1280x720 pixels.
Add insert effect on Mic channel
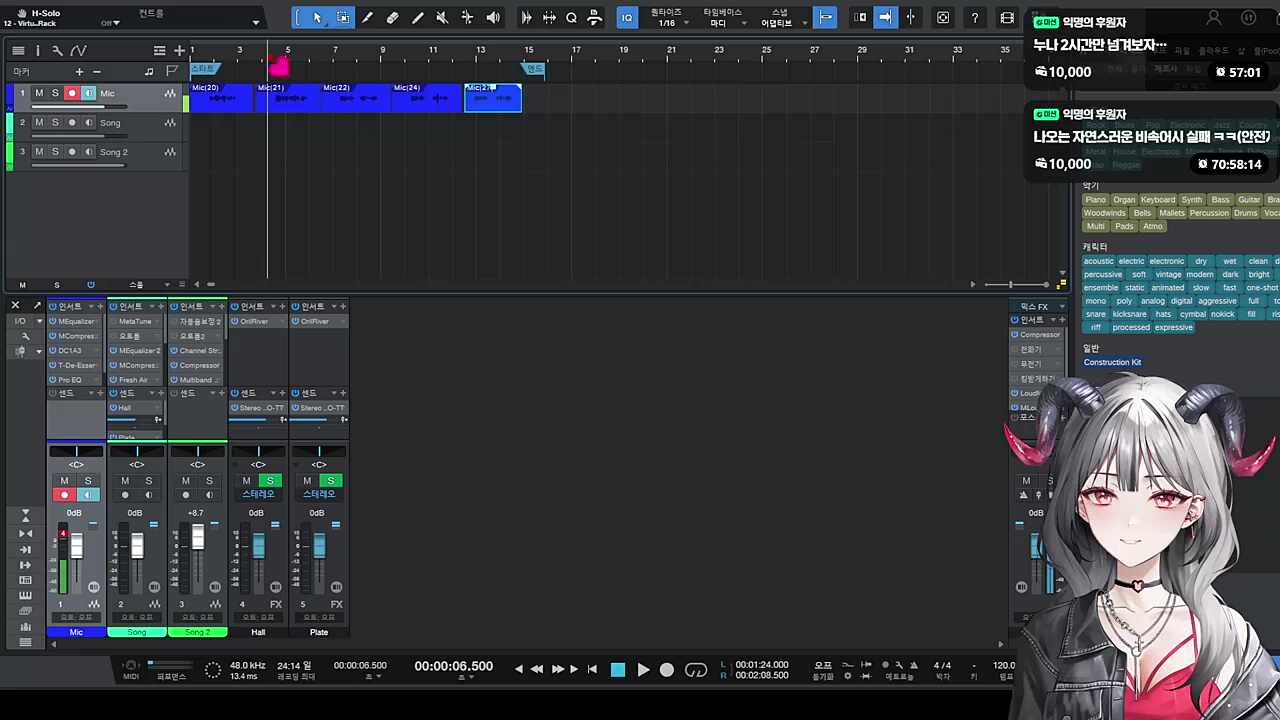100,306
